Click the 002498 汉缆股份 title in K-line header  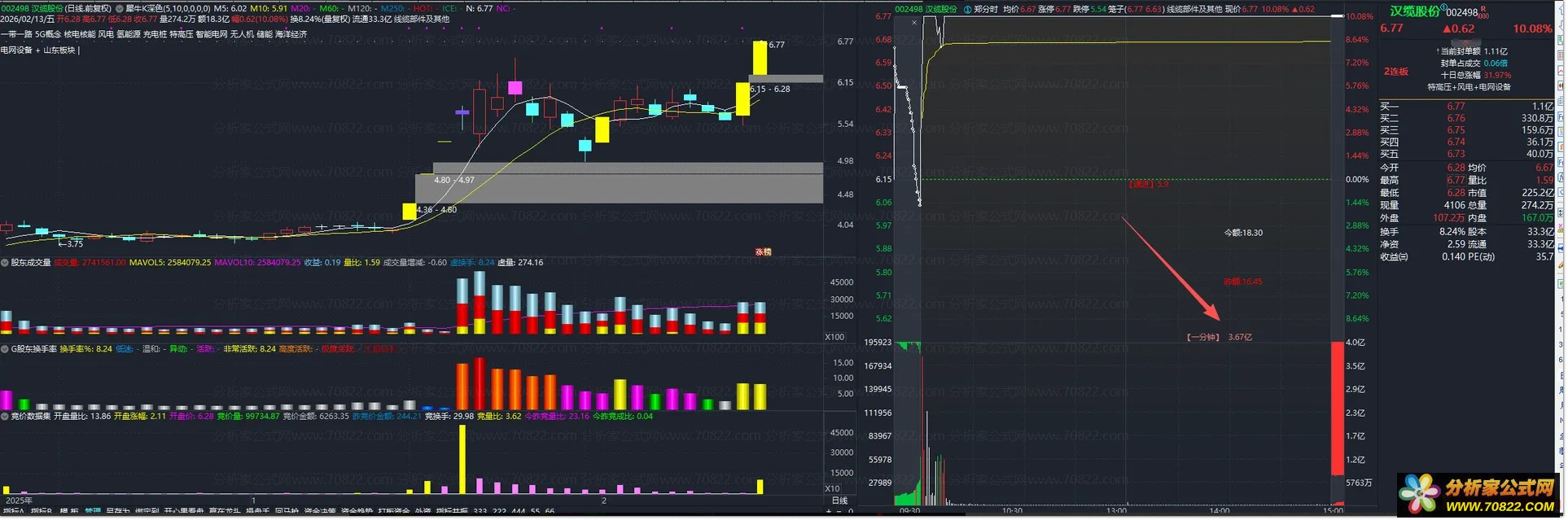tap(32, 8)
